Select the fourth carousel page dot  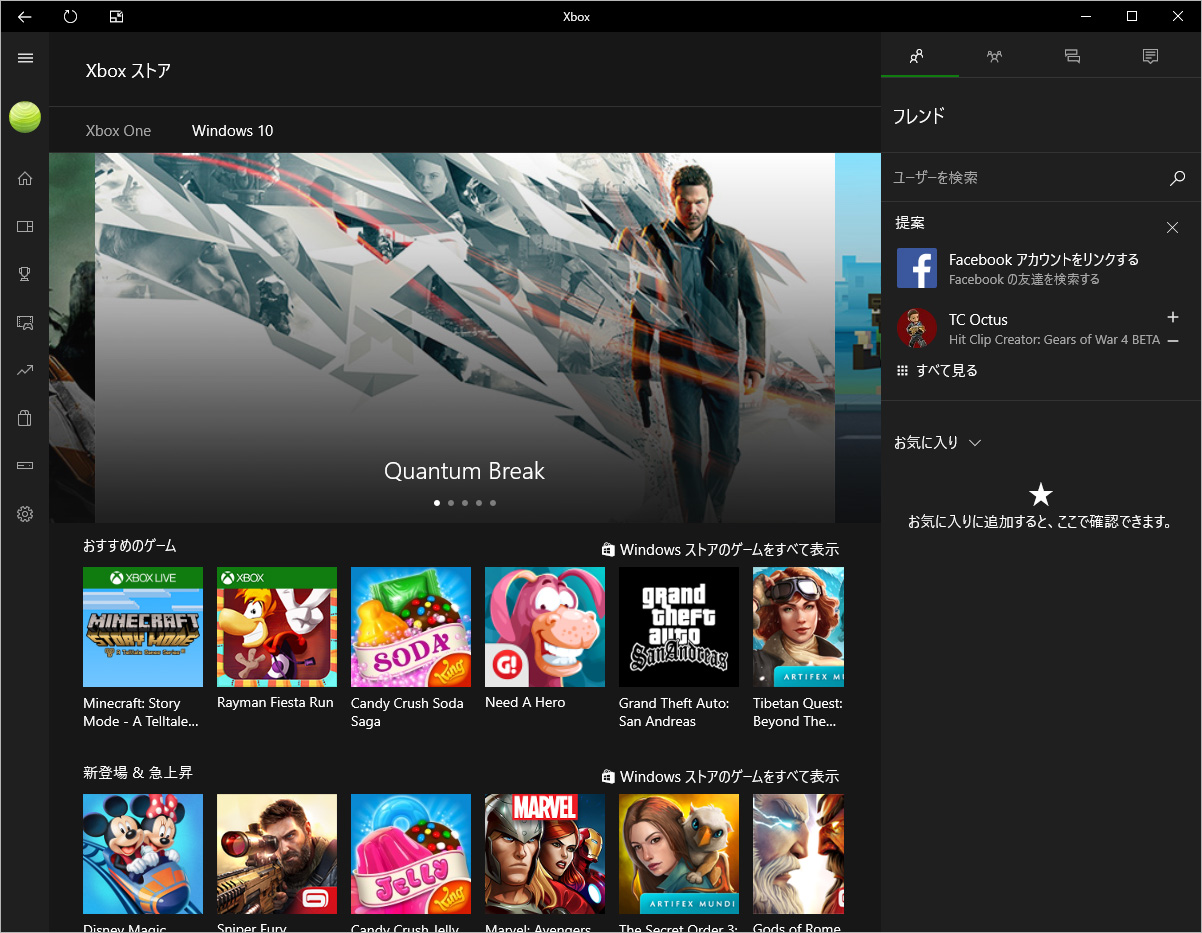pos(479,503)
